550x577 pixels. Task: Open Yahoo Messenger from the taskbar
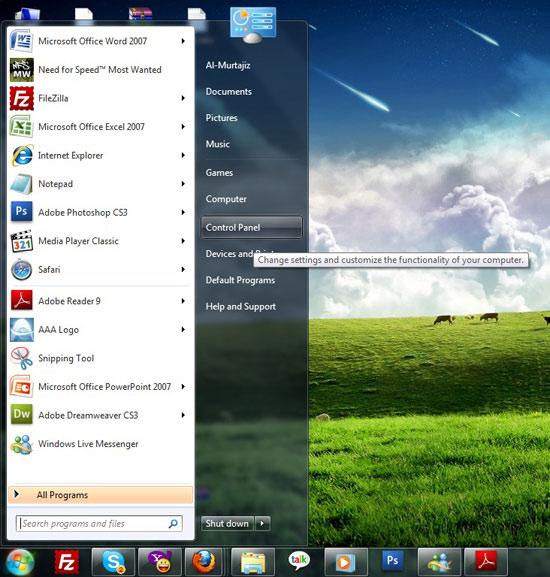160,562
